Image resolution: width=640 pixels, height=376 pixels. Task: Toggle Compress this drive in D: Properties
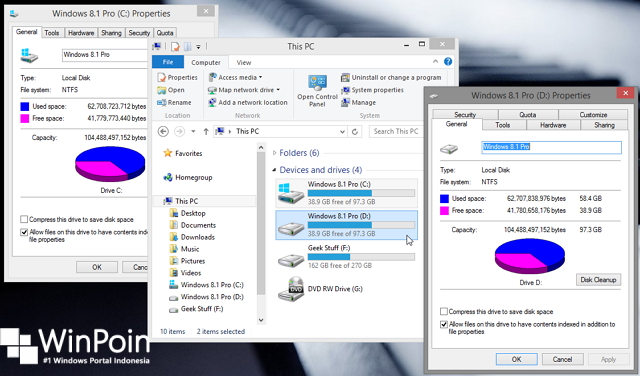(x=444, y=311)
